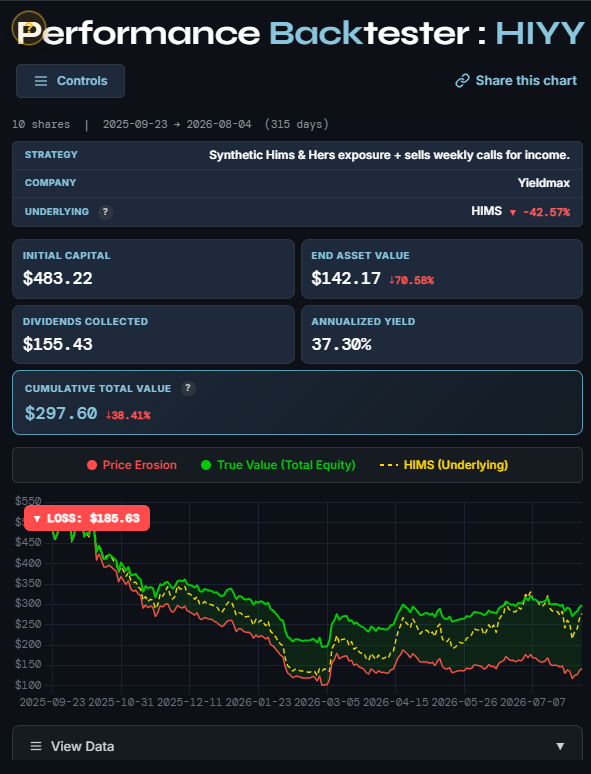Click the Cumulative Total Value $297.60 amount

coord(61,413)
